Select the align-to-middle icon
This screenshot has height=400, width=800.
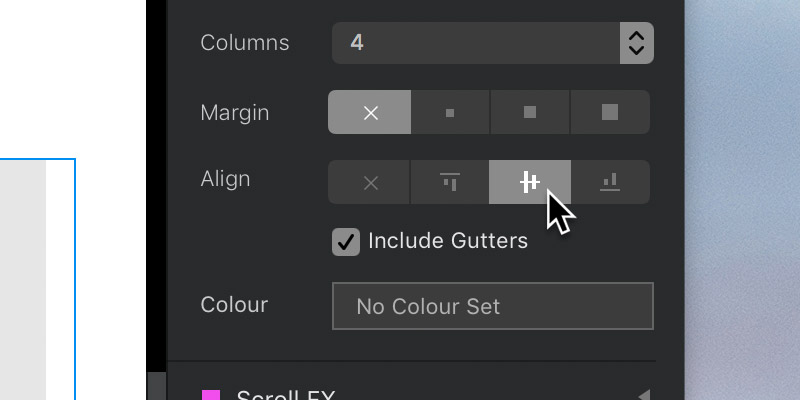click(x=530, y=182)
